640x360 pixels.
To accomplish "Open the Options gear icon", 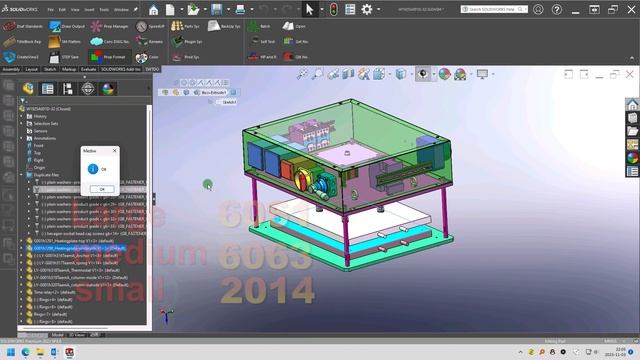I will pyautogui.click(x=367, y=9).
